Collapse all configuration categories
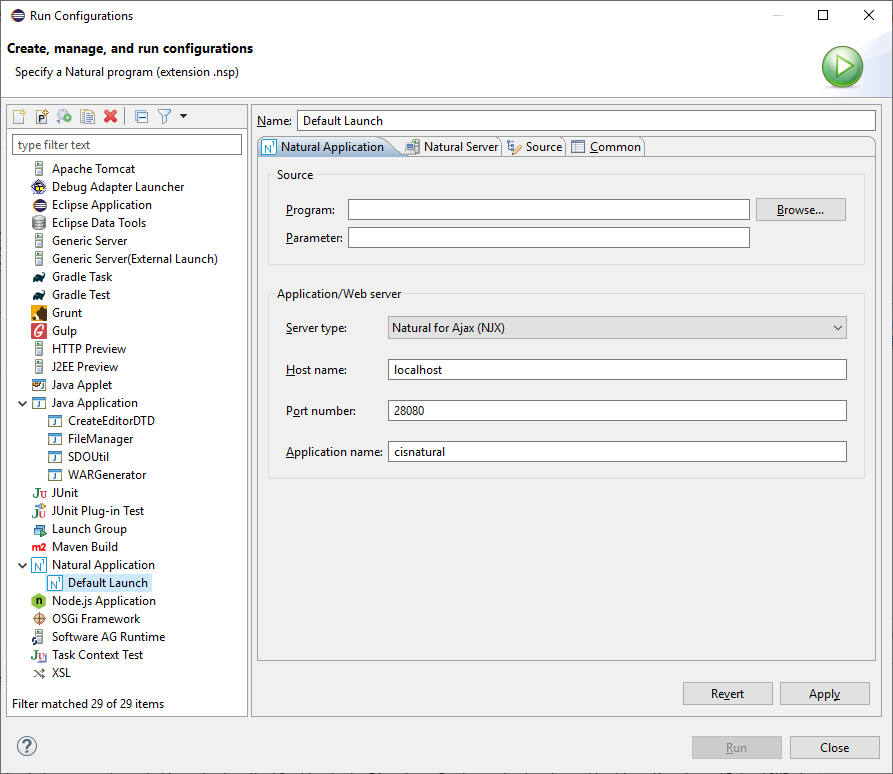Screen dimensions: 893x774 [141, 116]
